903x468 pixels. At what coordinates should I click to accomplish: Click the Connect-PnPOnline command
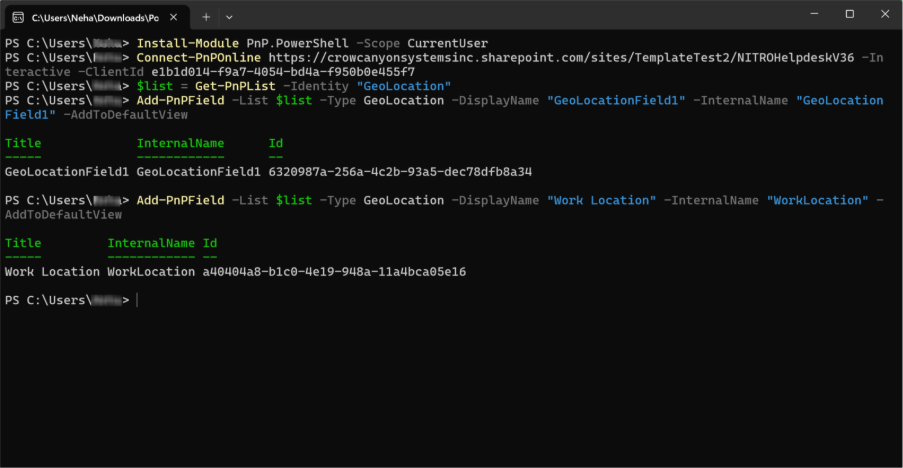(x=192, y=58)
